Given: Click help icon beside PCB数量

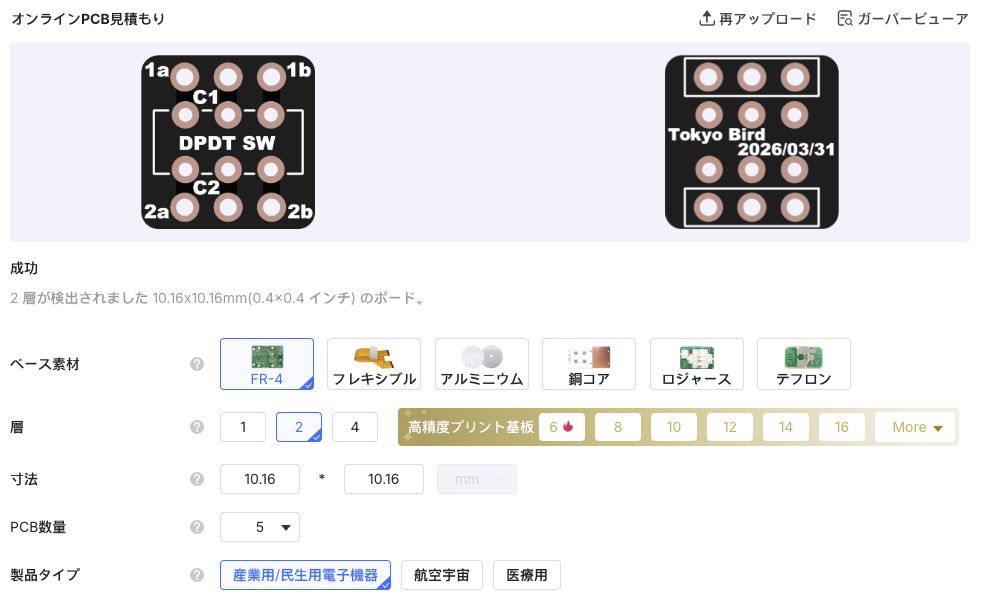Looking at the screenshot, I should coord(197,527).
